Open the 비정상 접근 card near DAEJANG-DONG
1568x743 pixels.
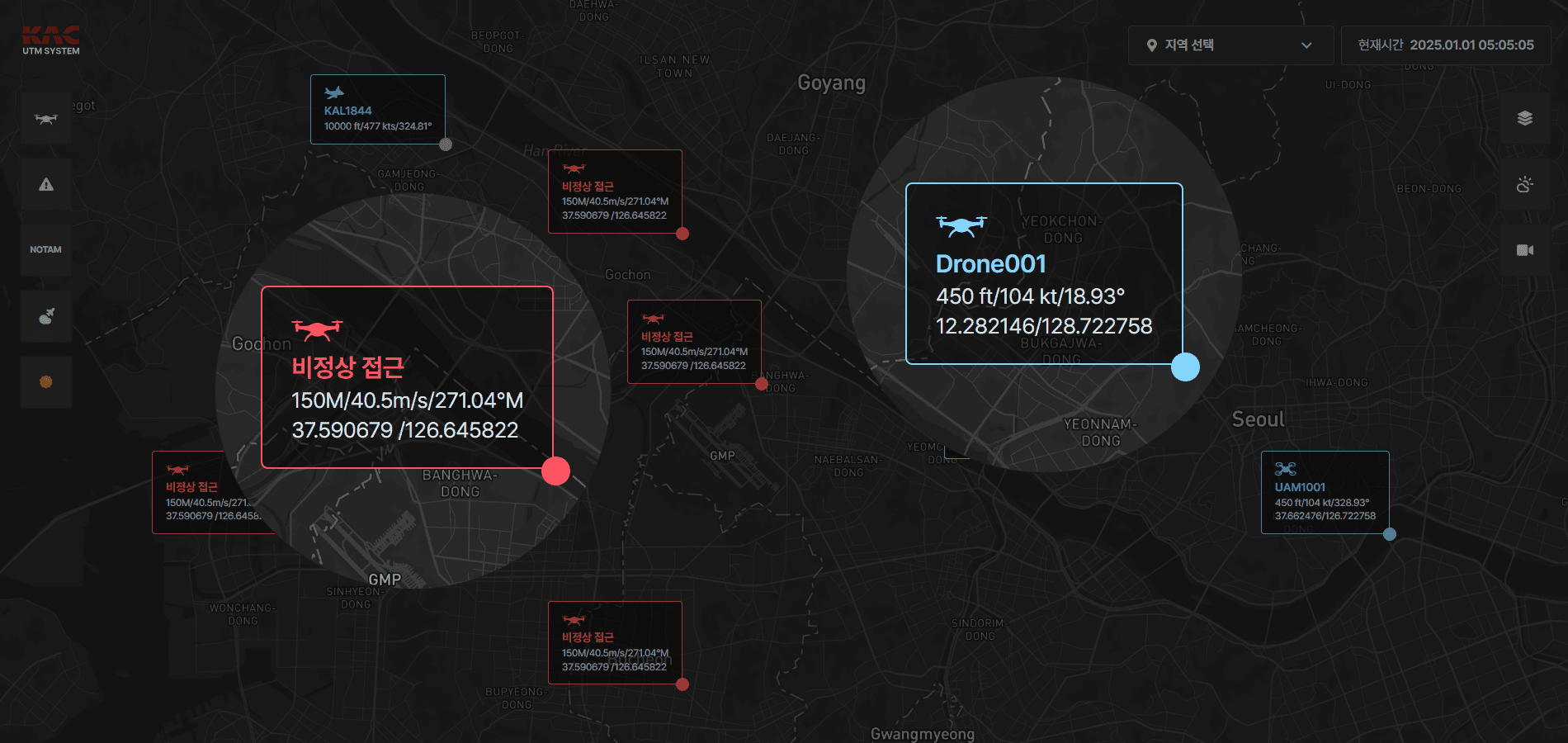point(615,192)
